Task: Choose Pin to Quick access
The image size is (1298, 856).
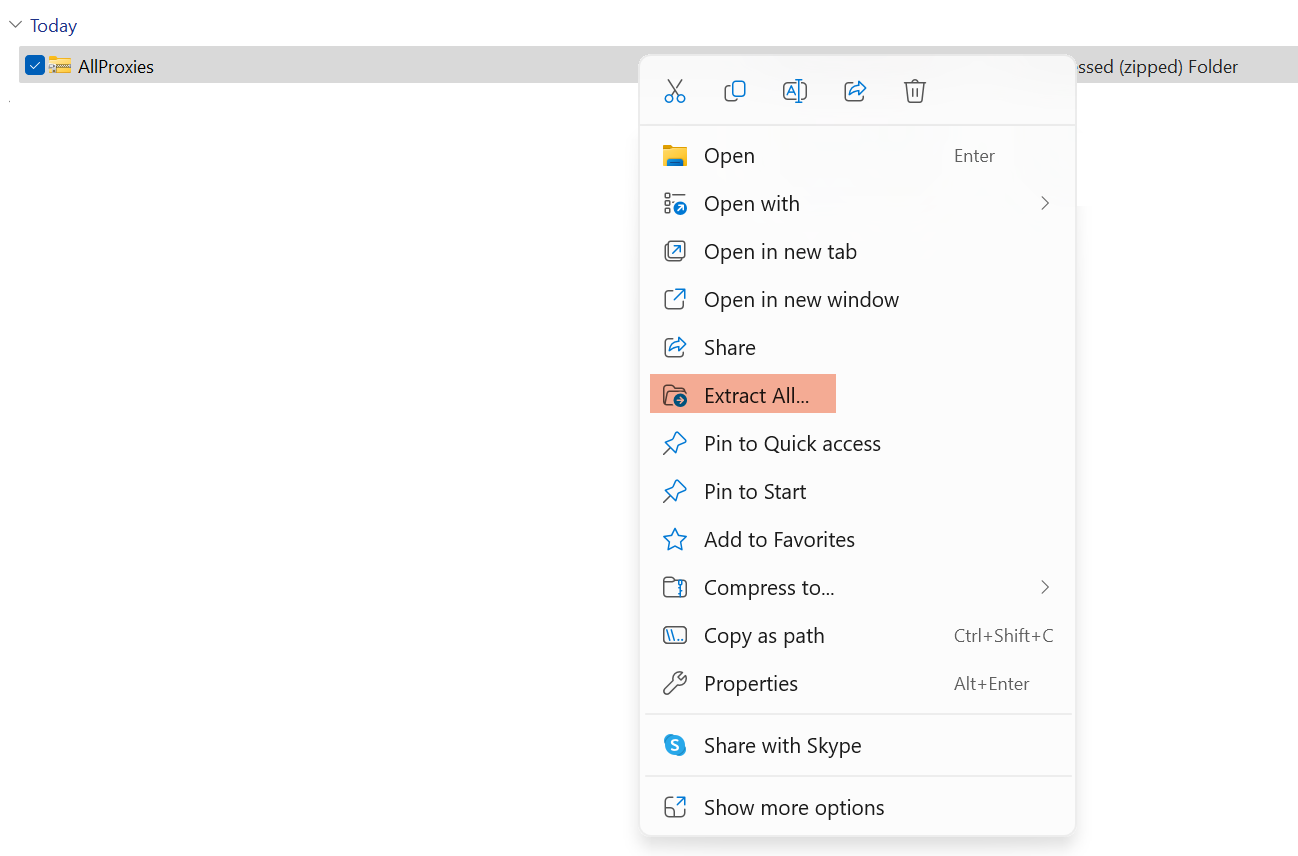Action: click(792, 444)
